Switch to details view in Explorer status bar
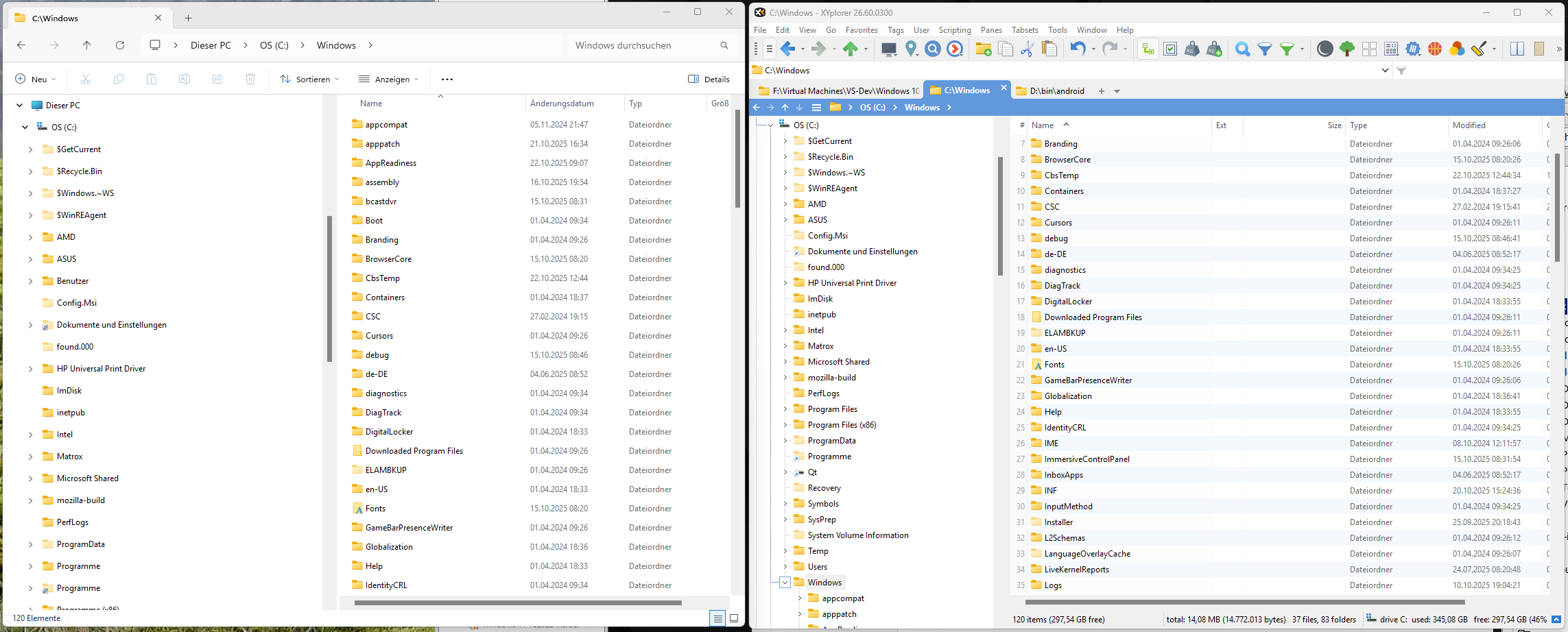This screenshot has height=632, width=1568. (x=717, y=618)
